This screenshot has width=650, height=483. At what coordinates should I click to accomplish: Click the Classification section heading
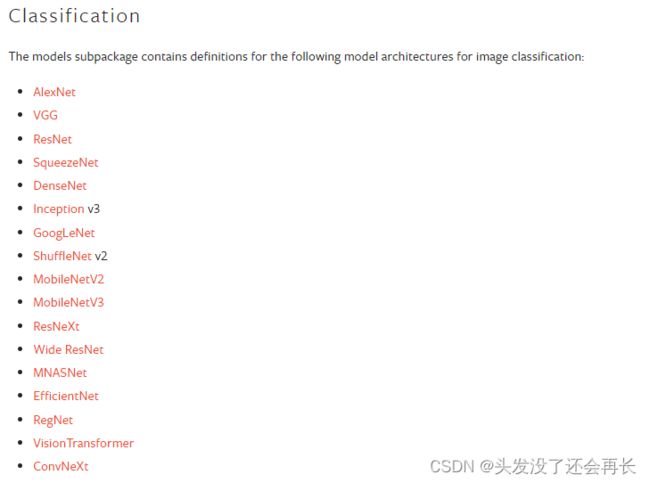pyautogui.click(x=74, y=16)
